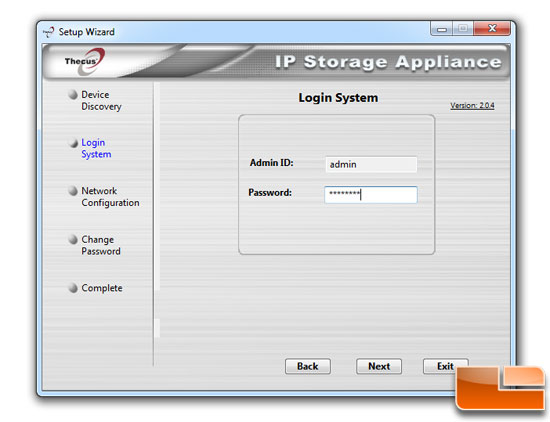Click the Legit Reviews watermark logo
Image resolution: width=550 pixels, height=422 pixels.
tap(501, 388)
